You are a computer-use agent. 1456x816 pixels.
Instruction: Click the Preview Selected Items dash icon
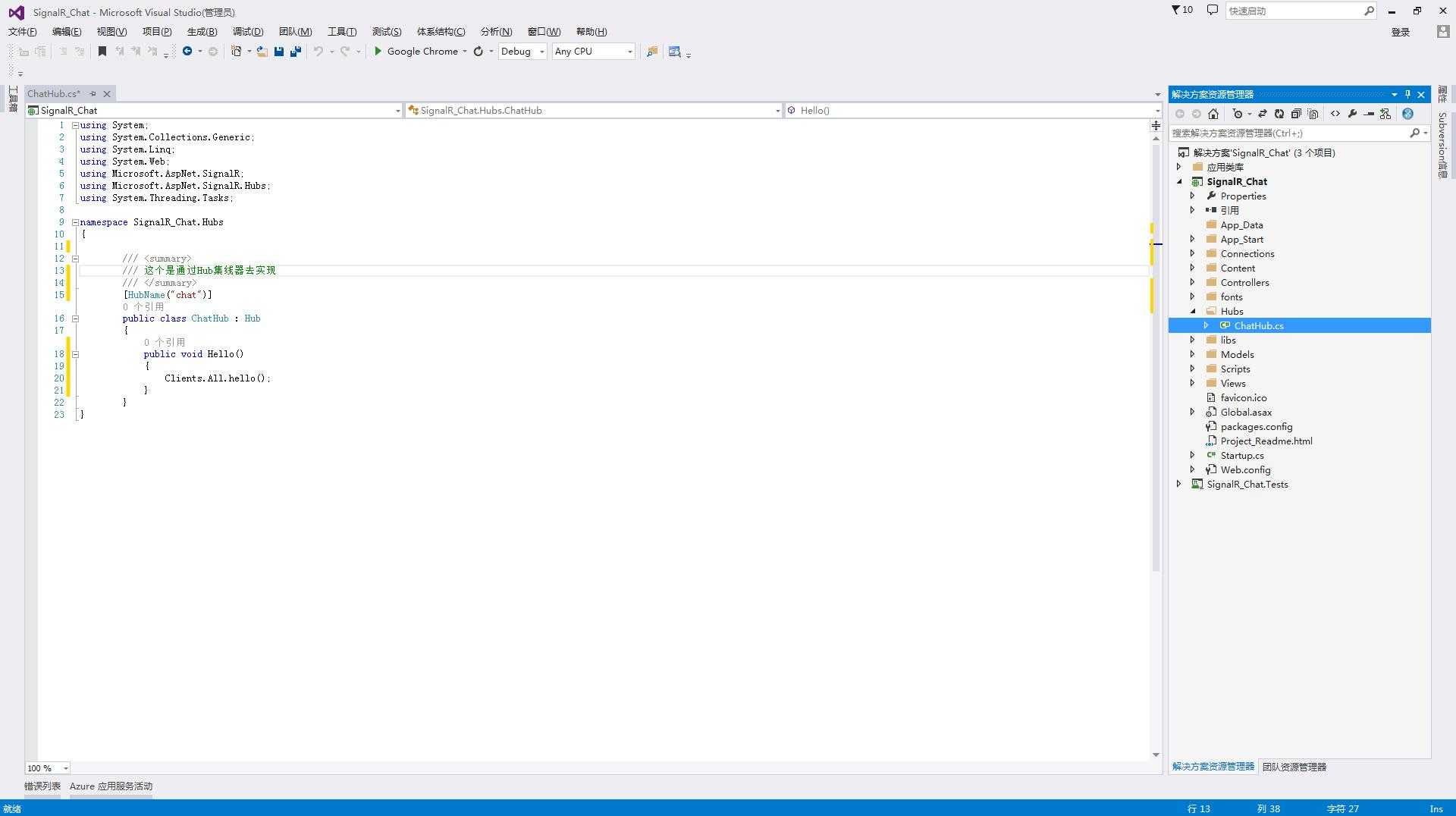tap(1369, 114)
